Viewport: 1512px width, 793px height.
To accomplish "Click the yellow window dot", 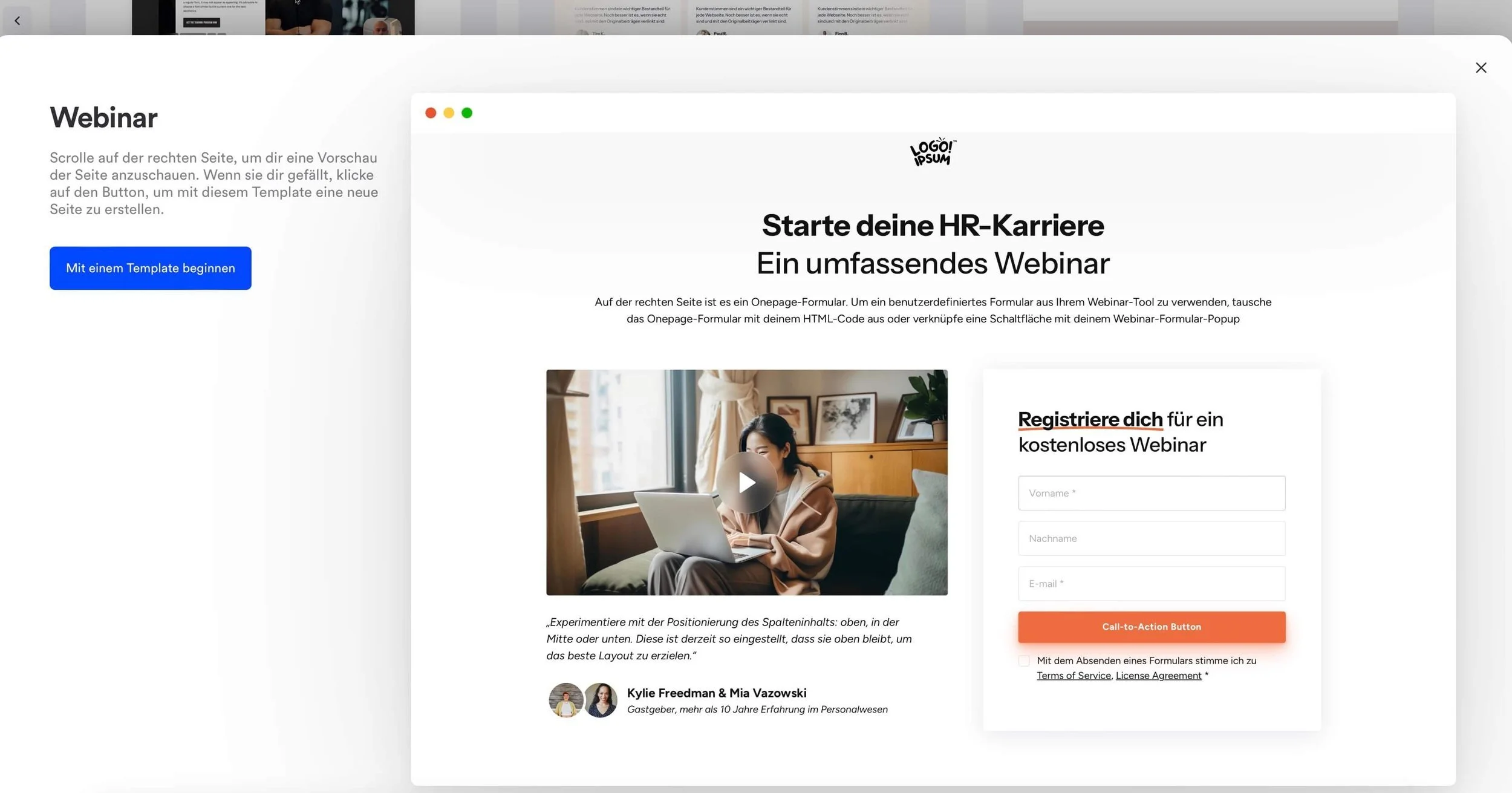I will click(449, 113).
